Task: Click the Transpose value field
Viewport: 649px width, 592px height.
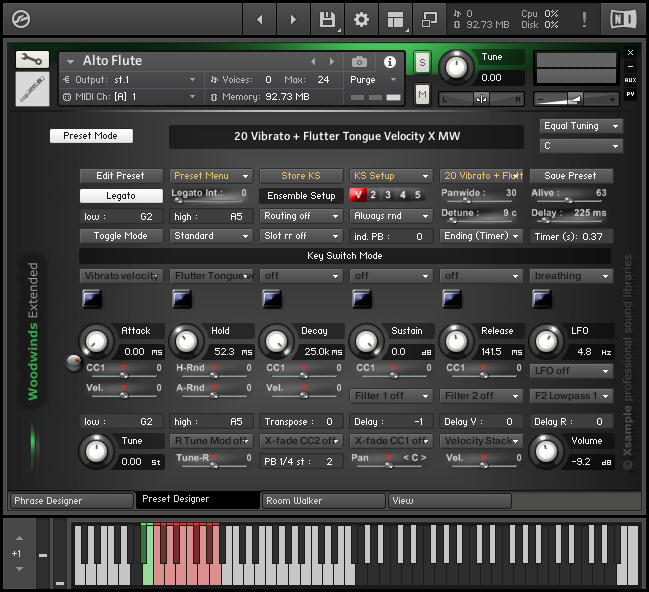Action: point(301,422)
